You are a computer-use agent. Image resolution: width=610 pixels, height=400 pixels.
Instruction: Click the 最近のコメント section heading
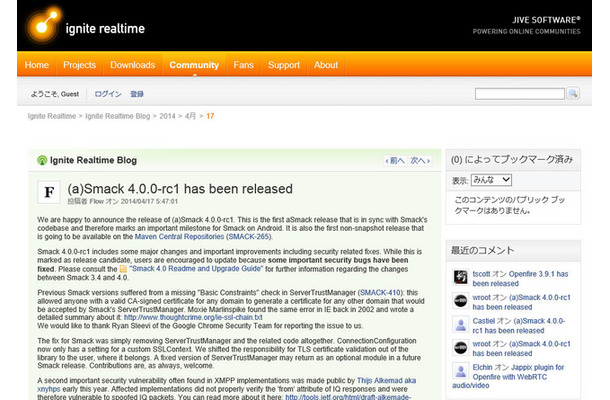(482, 250)
